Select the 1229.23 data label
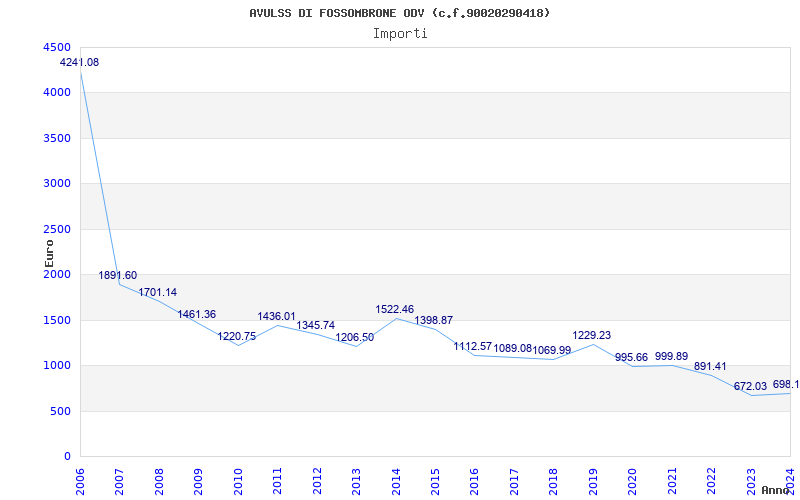The height and width of the screenshot is (500, 800). tap(592, 336)
